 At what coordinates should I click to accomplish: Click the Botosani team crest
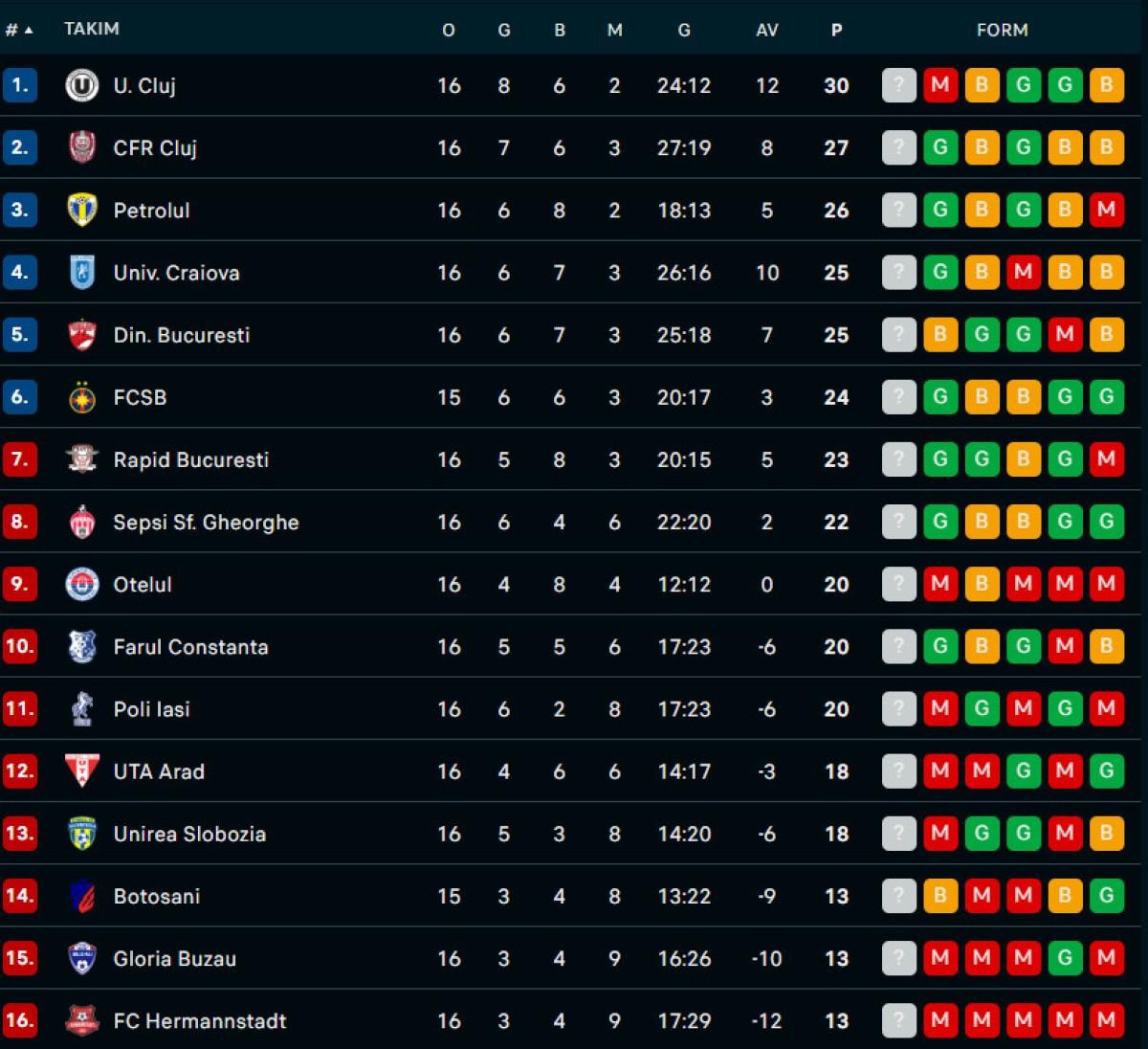[82, 897]
